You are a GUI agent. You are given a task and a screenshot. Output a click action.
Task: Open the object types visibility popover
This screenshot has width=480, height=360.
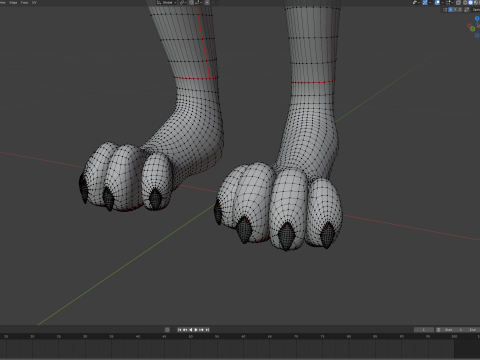point(417,2)
